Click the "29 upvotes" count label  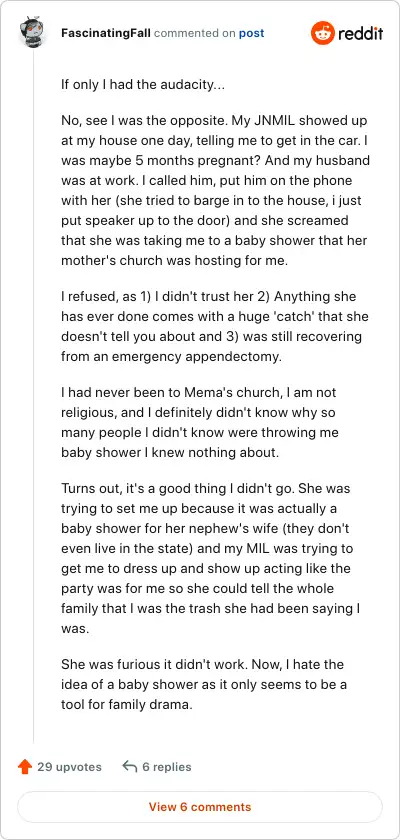(69, 767)
